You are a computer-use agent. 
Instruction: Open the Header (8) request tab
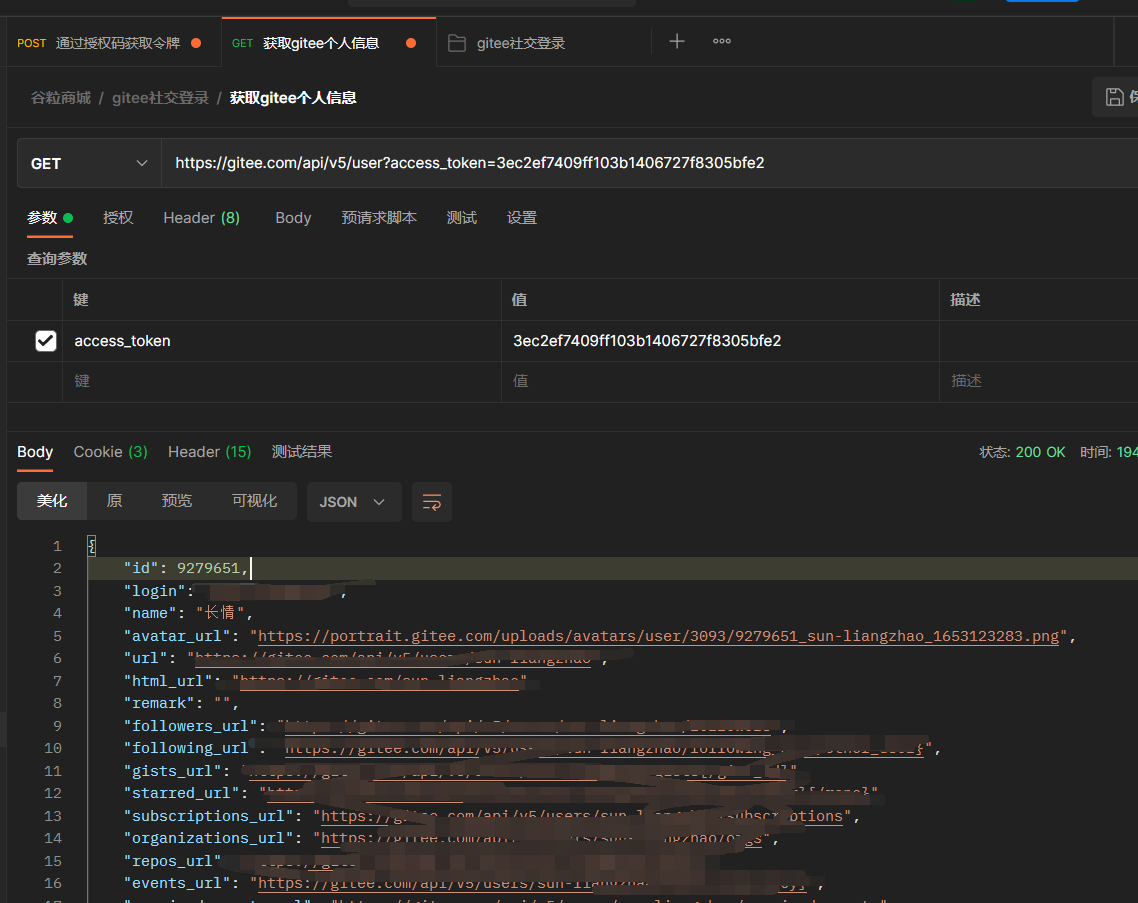pos(201,218)
